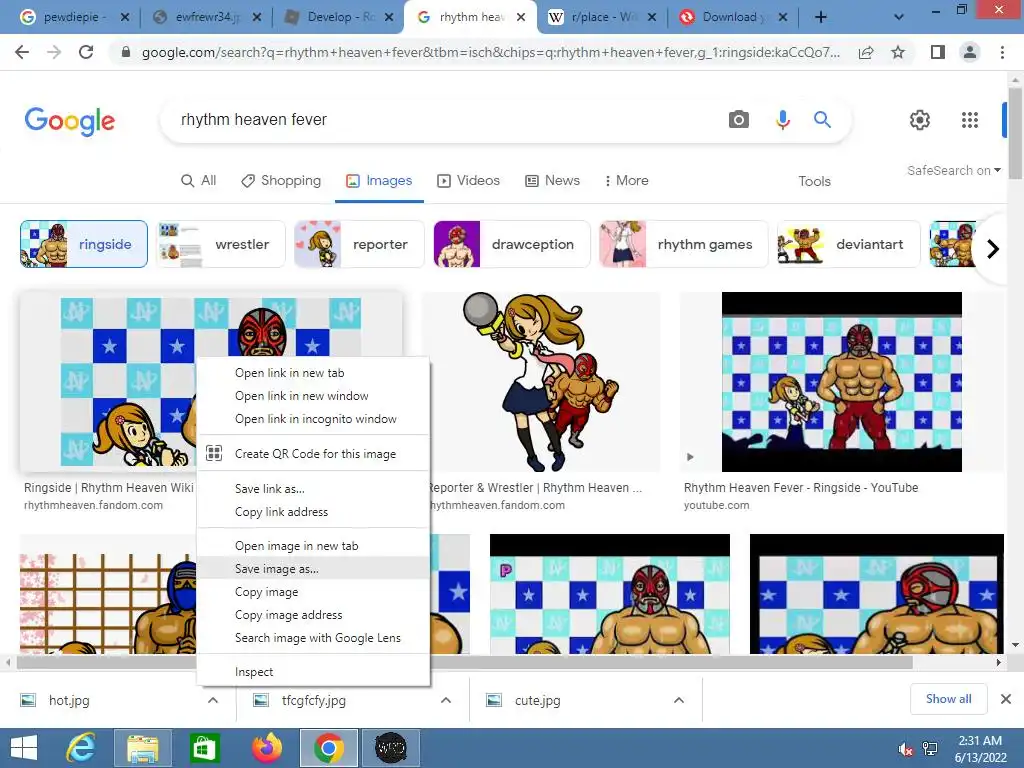Select the ringside filter chip
Screen dimensions: 1024x768
point(84,244)
